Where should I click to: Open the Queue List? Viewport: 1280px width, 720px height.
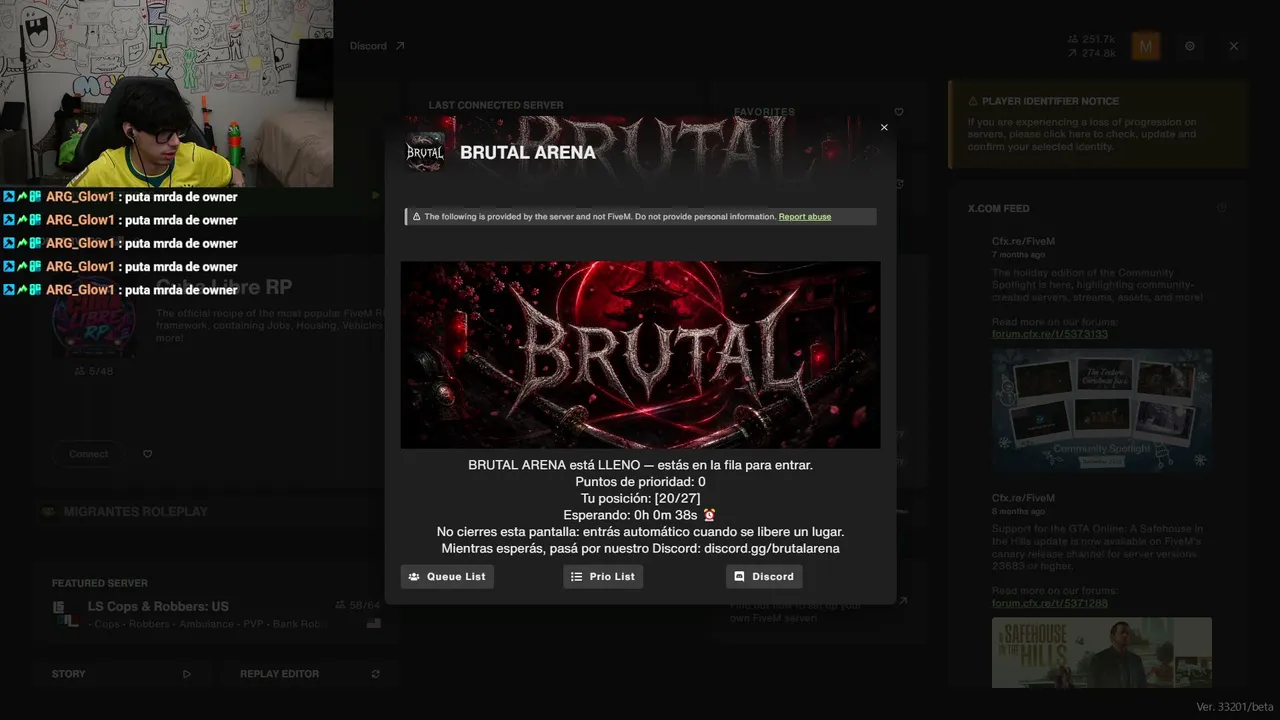[447, 577]
